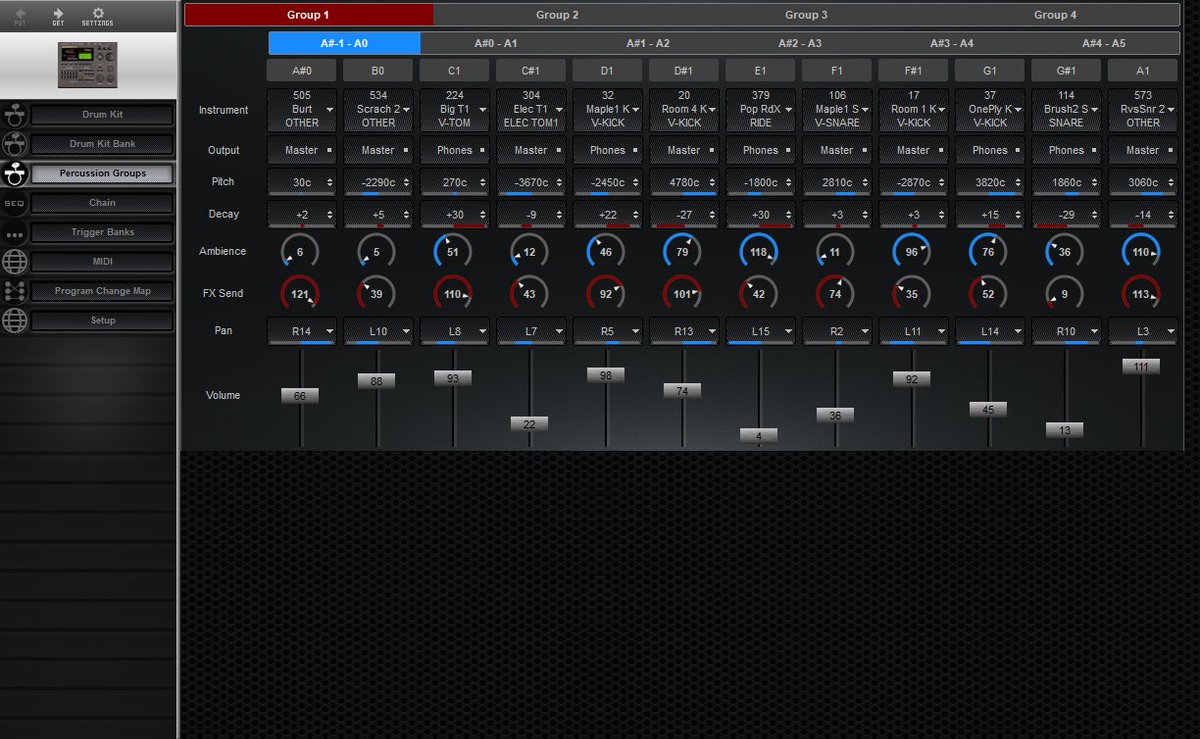Viewport: 1200px width, 739px height.
Task: Click the G#1 note header button
Action: [1066, 71]
